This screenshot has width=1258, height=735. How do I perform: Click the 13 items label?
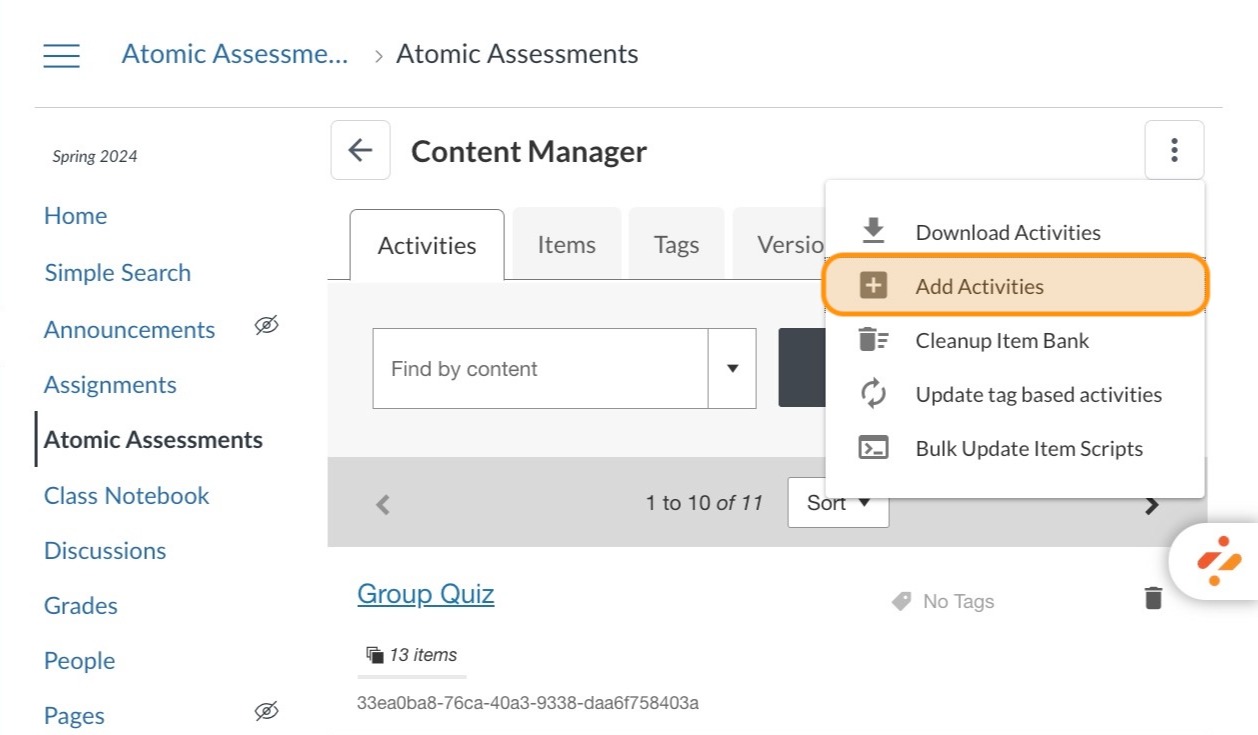[423, 655]
